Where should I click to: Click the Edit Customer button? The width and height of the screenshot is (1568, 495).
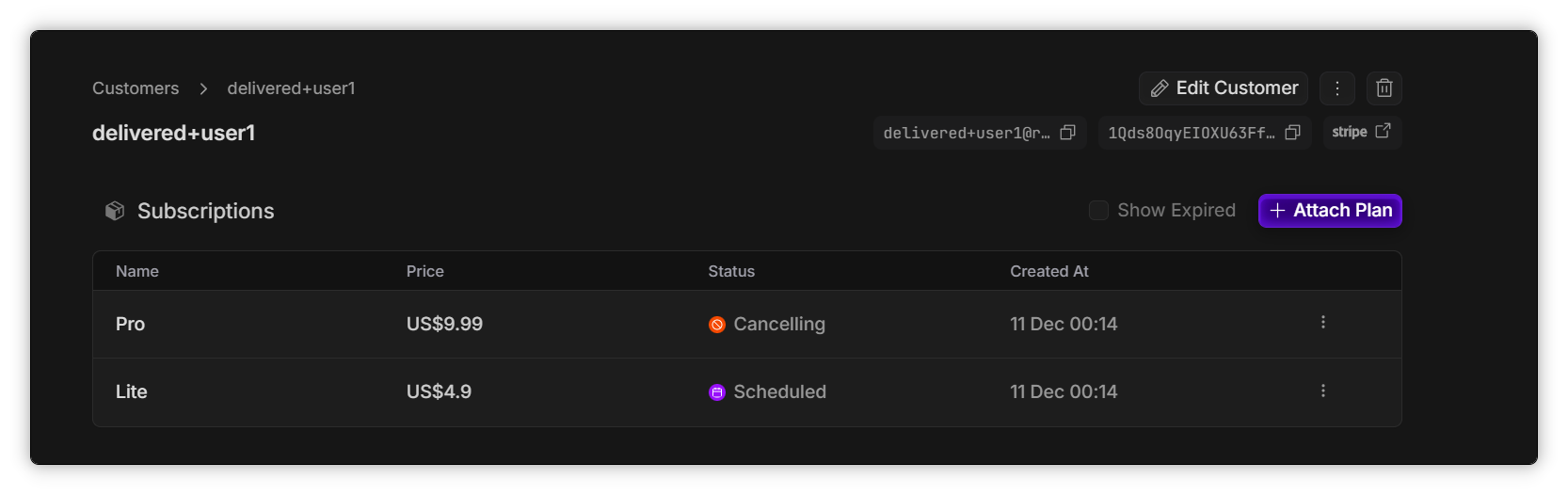coord(1224,88)
